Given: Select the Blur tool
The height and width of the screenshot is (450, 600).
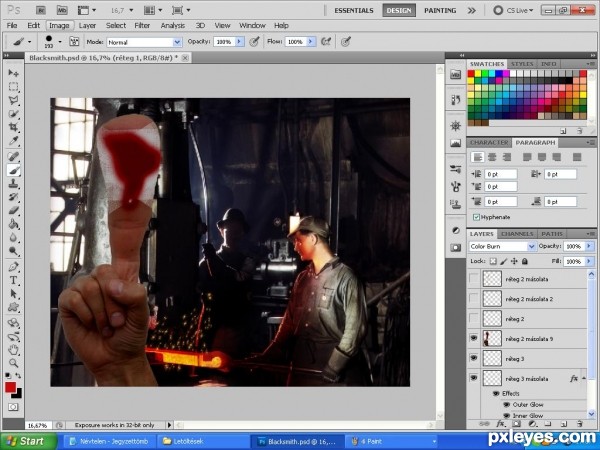Looking at the screenshot, I should [x=13, y=238].
